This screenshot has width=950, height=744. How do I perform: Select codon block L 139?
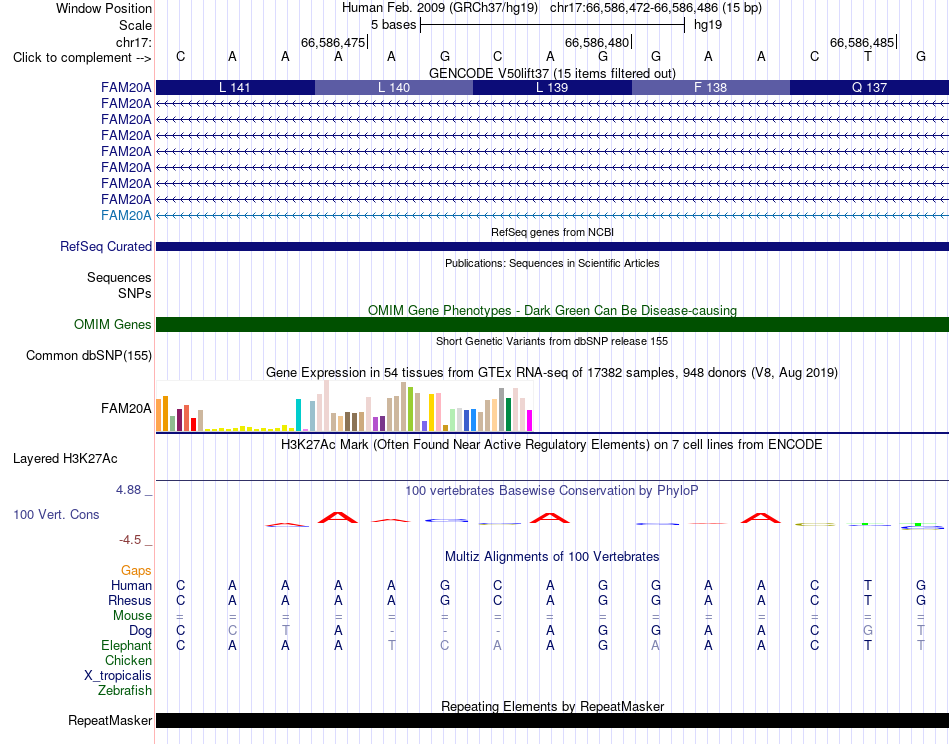coord(552,87)
